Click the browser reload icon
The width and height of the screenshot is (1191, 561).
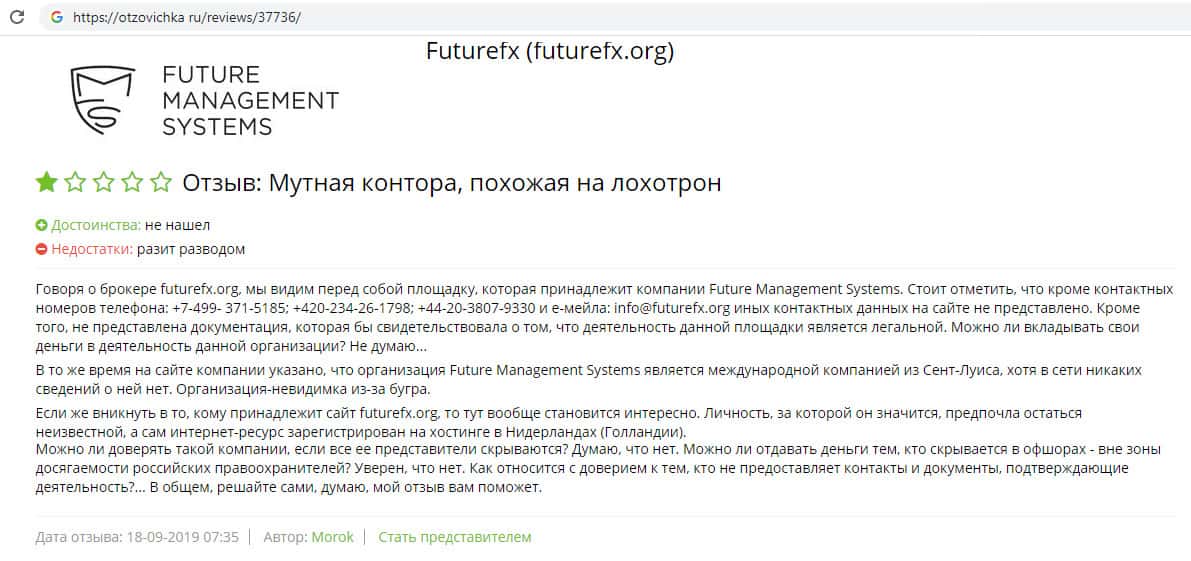17,17
